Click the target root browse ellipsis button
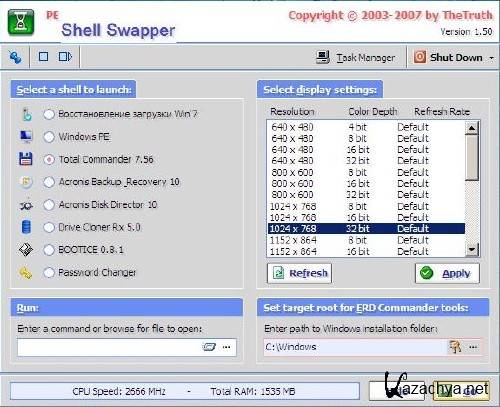500x407 pixels. pyautogui.click(x=473, y=347)
